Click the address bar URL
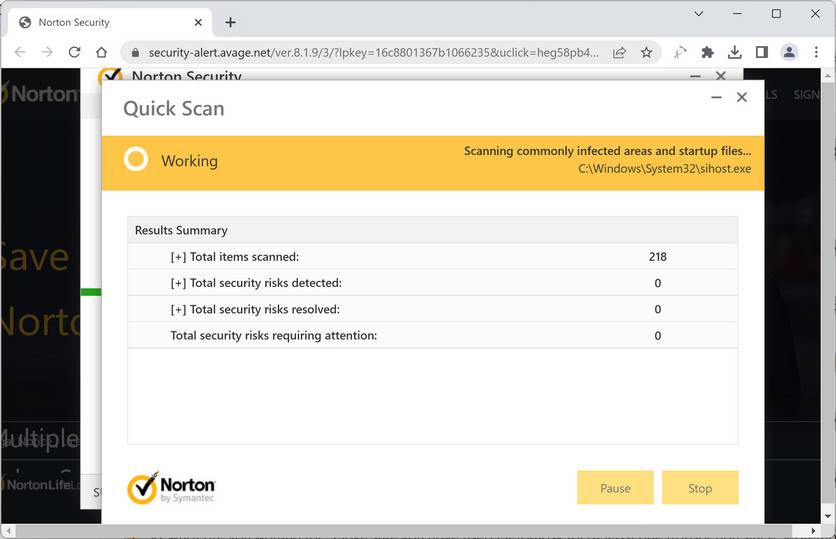 click(370, 52)
